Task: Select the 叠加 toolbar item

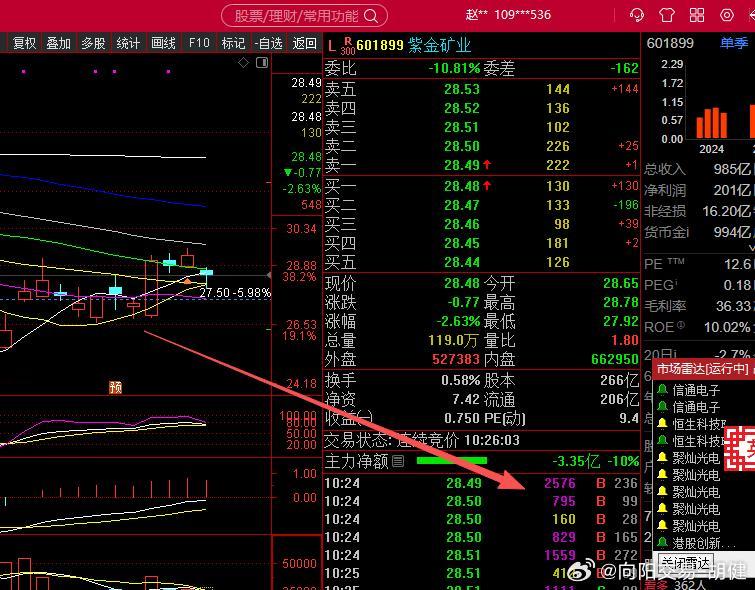Action: (59, 43)
